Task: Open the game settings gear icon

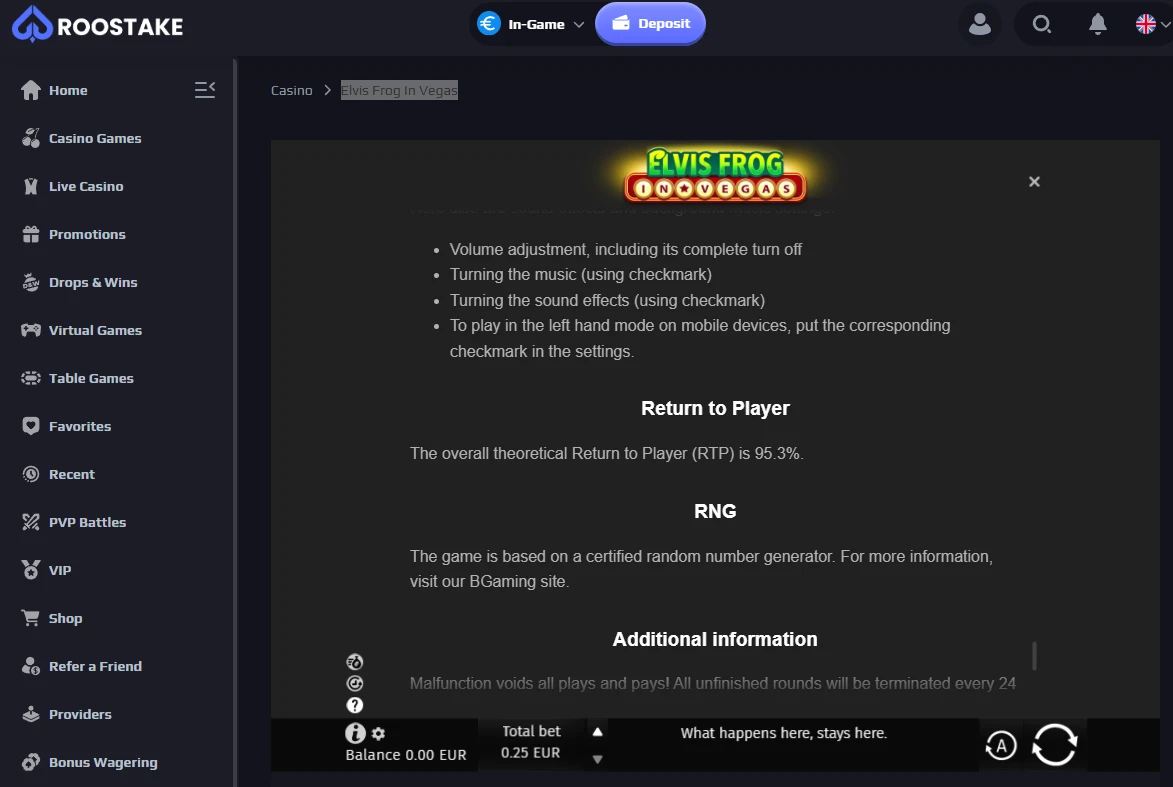Action: tap(379, 734)
